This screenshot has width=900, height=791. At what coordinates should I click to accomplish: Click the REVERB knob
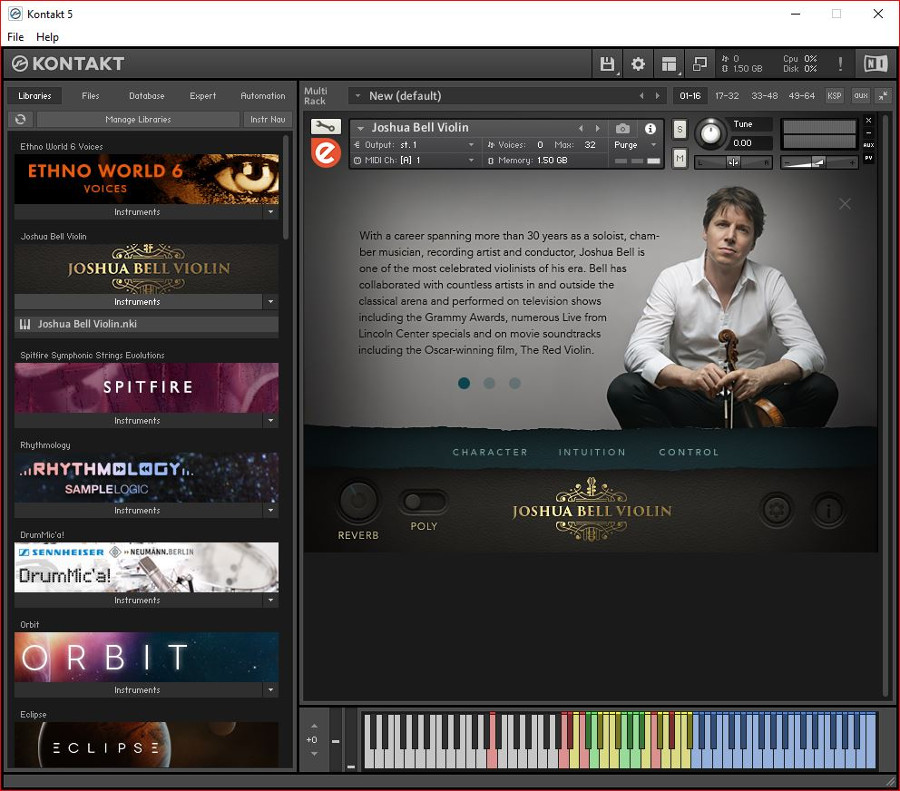click(x=358, y=501)
